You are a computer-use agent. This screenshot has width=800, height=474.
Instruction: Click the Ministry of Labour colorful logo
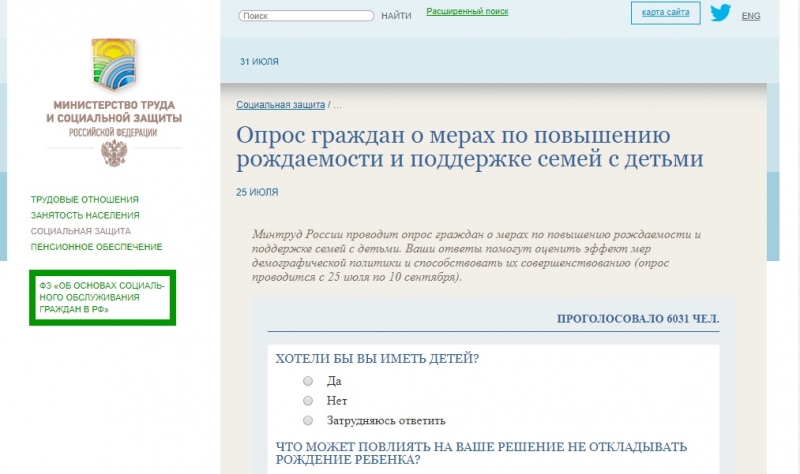click(113, 63)
